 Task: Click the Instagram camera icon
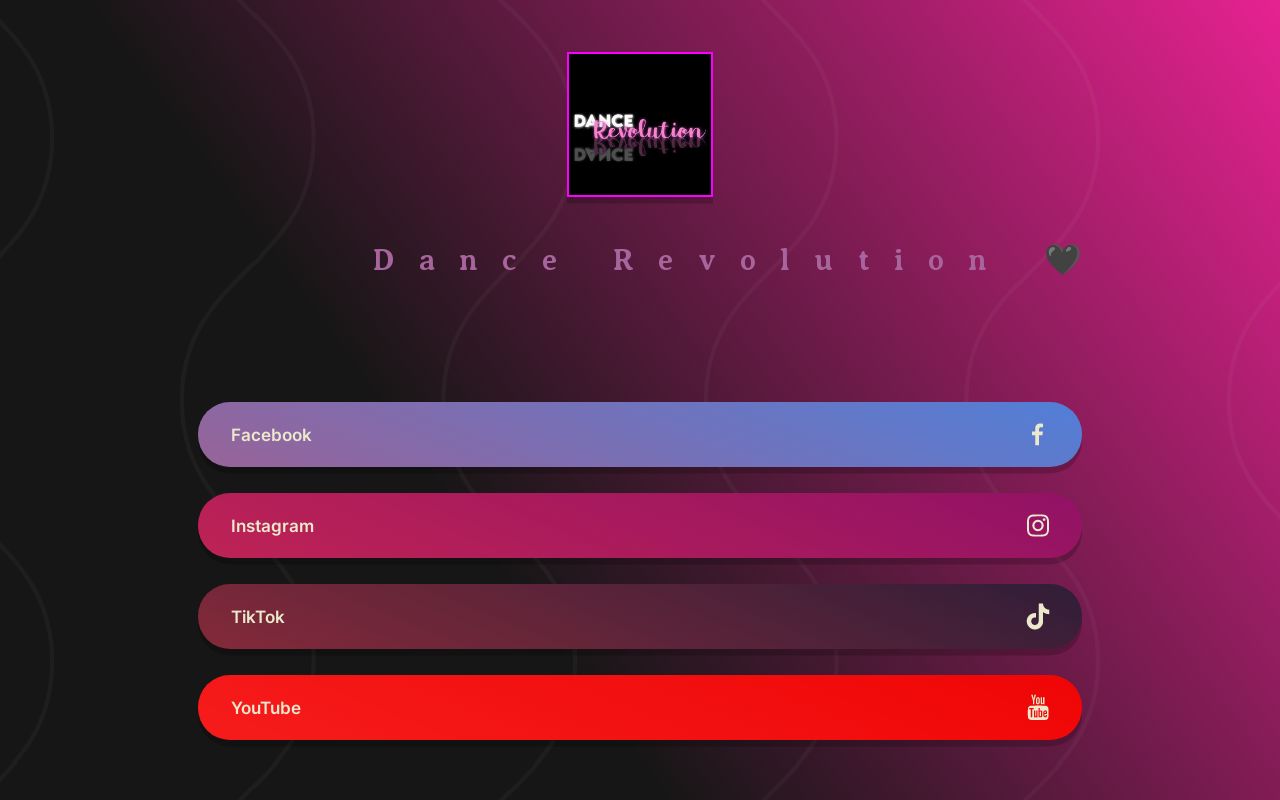(x=1038, y=525)
